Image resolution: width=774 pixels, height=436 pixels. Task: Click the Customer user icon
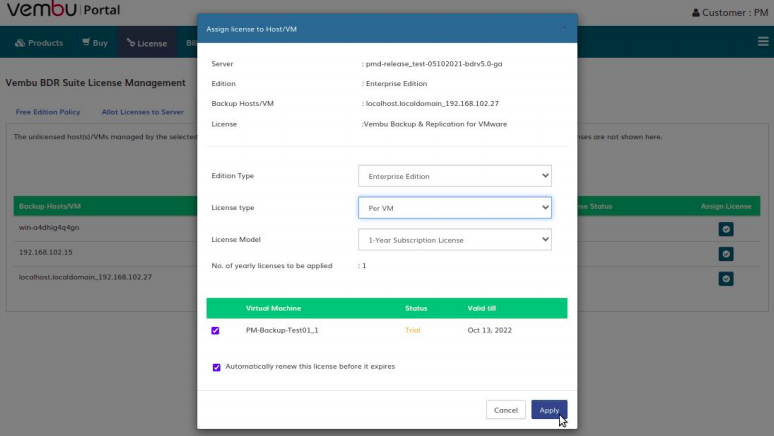(x=696, y=13)
